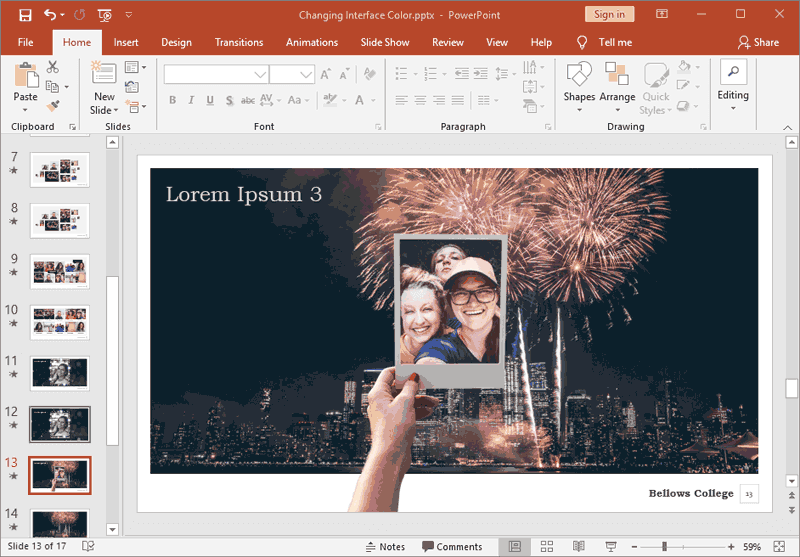Click Shape Outline pen control
800x557 pixels.
pyautogui.click(x=683, y=85)
